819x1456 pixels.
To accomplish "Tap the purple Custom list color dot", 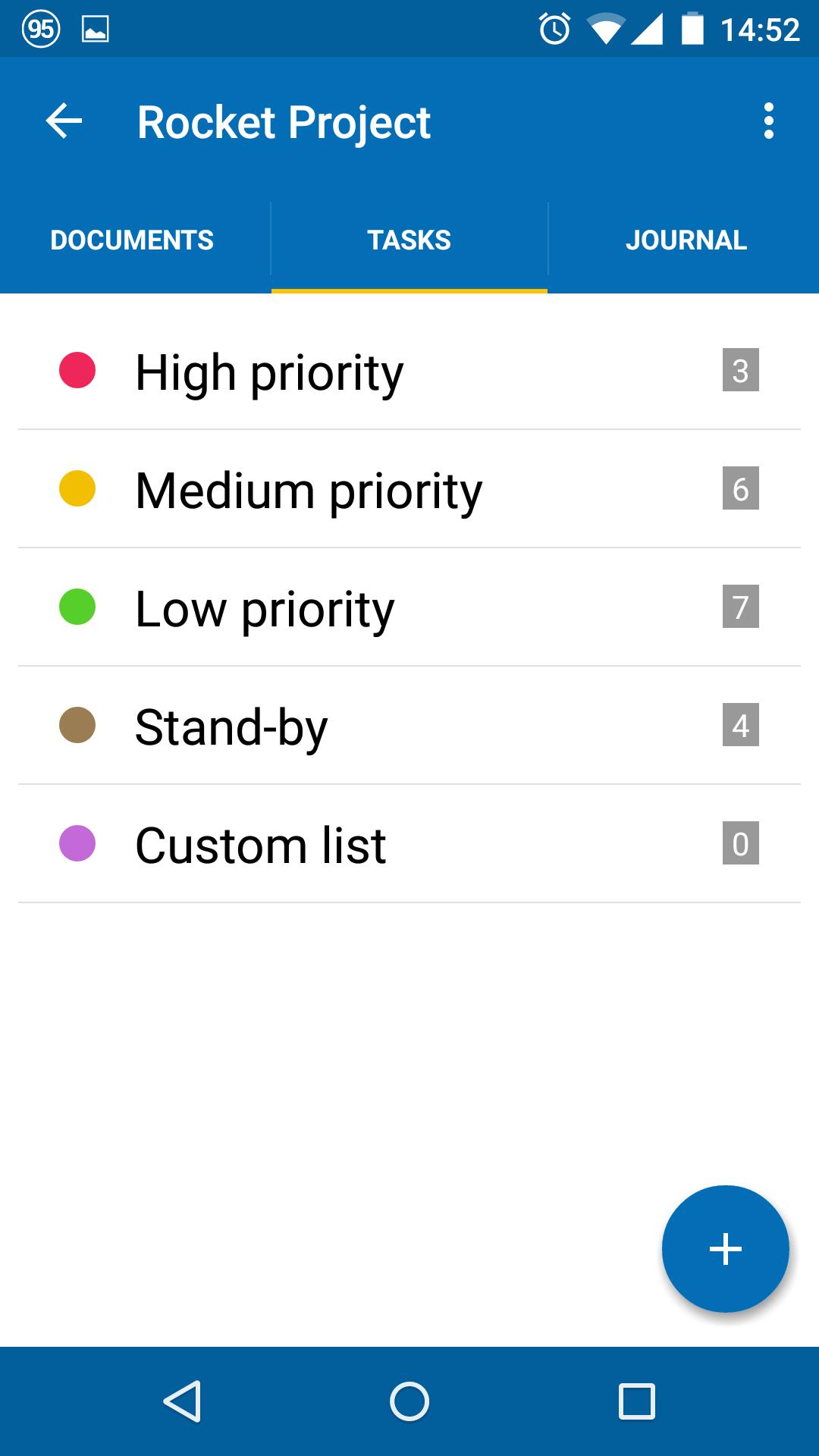I will click(77, 843).
